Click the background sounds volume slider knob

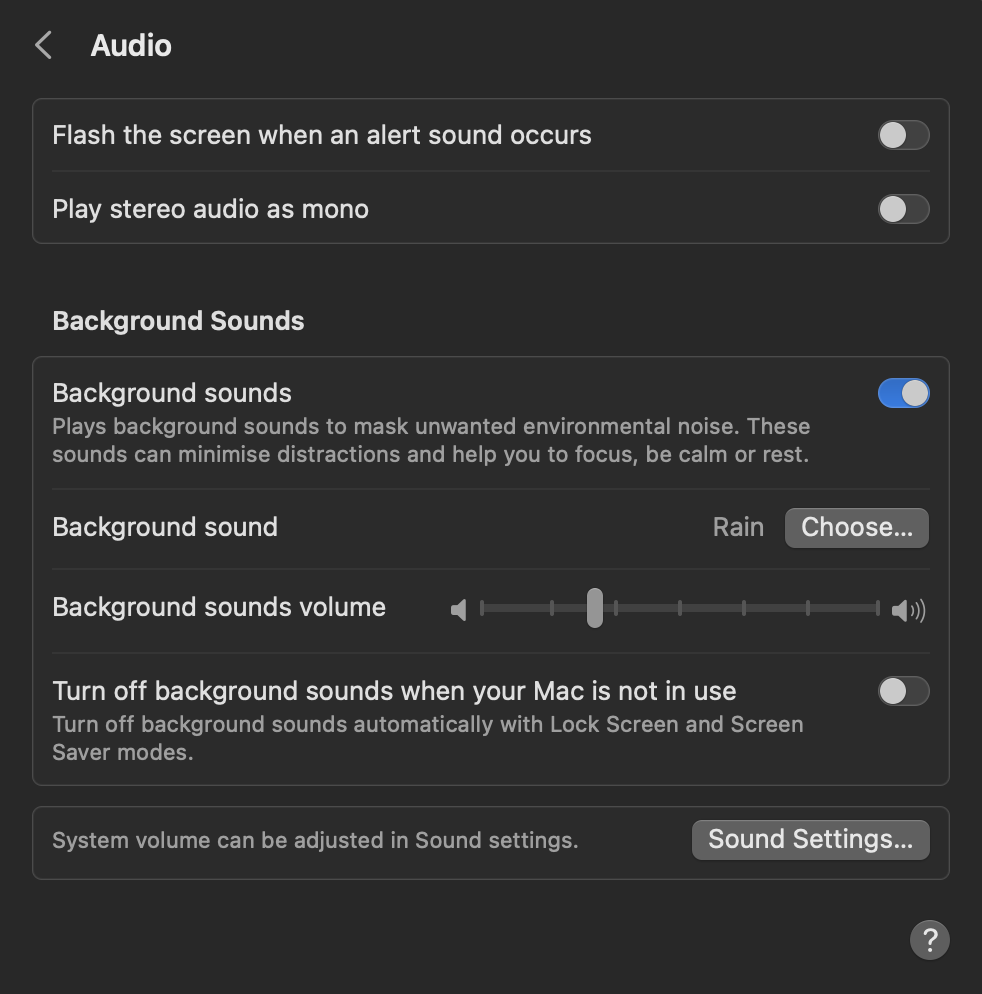coord(595,608)
